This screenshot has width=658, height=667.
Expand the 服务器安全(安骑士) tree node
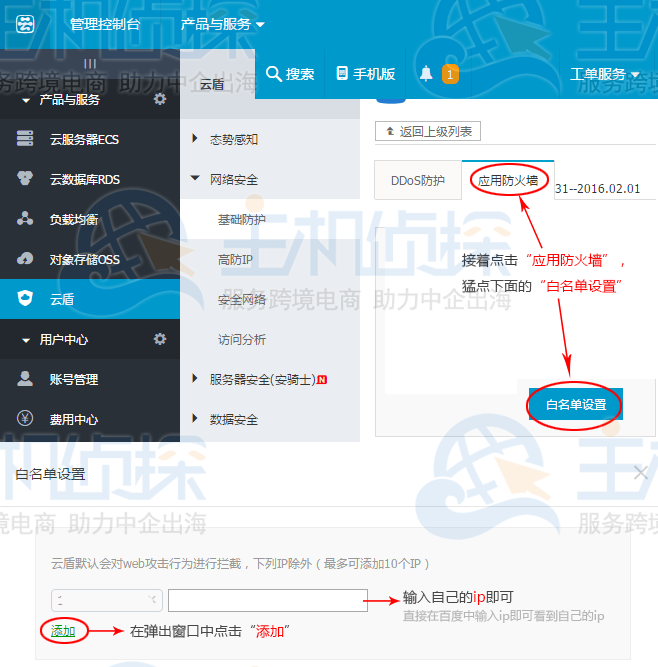point(194,378)
